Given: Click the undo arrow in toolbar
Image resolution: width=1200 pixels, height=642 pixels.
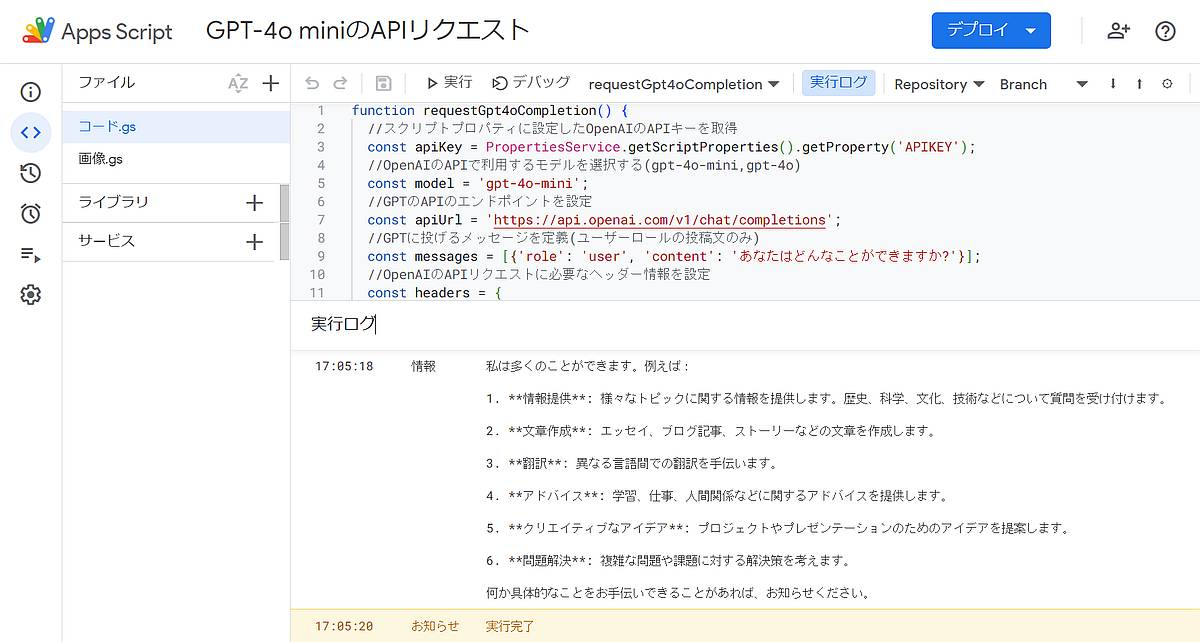Looking at the screenshot, I should coord(312,84).
